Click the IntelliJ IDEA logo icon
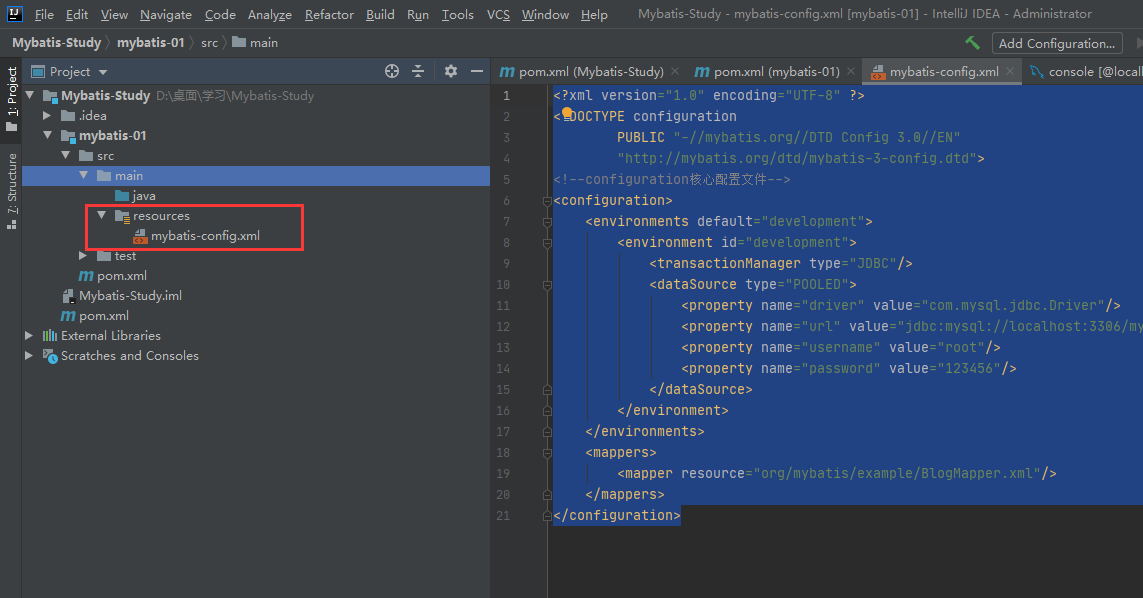Screen dimensions: 1143x598 coord(14,13)
